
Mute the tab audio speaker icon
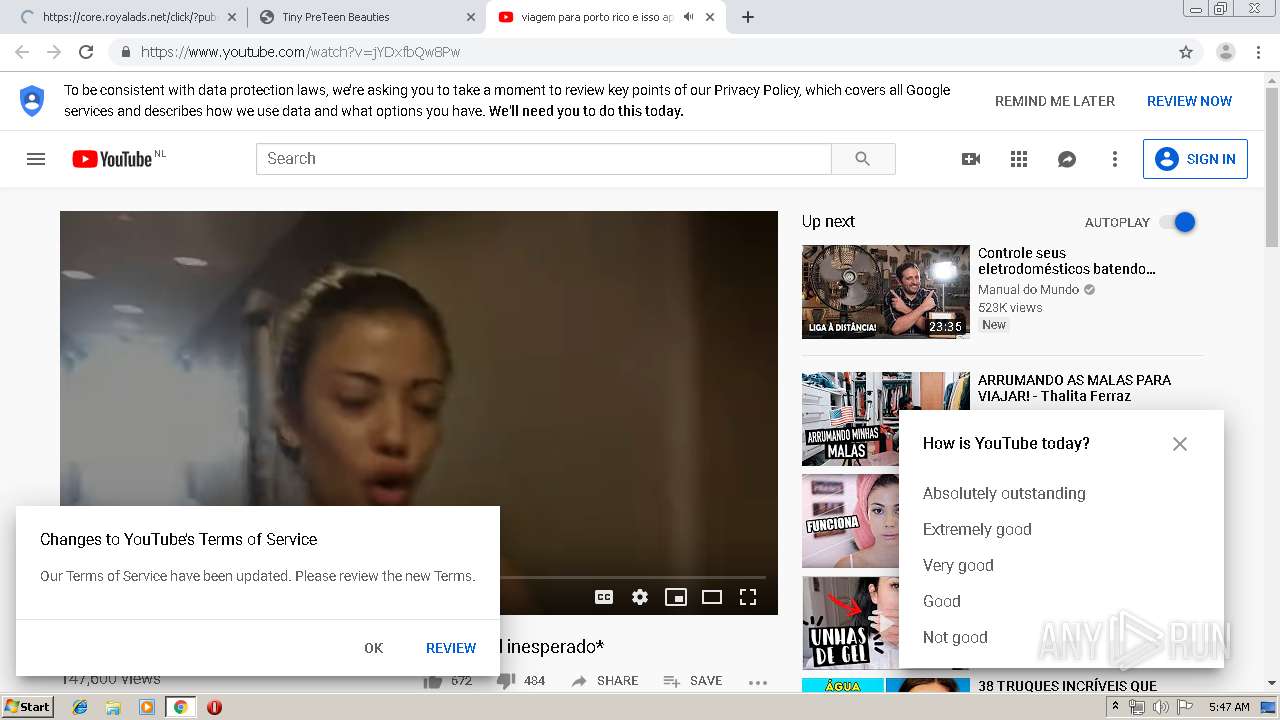(x=688, y=17)
